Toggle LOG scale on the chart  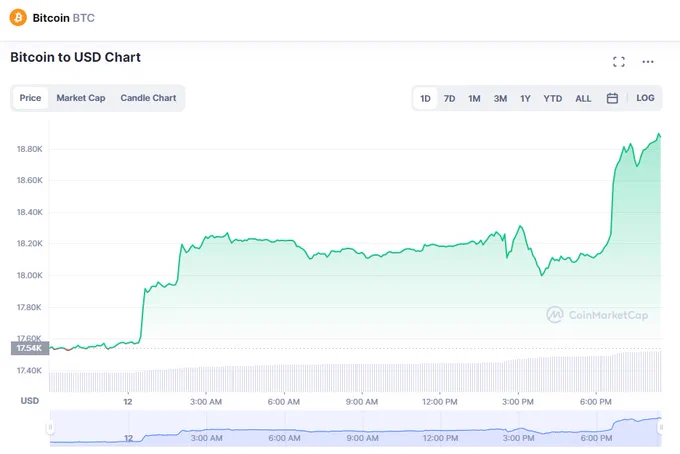point(645,98)
